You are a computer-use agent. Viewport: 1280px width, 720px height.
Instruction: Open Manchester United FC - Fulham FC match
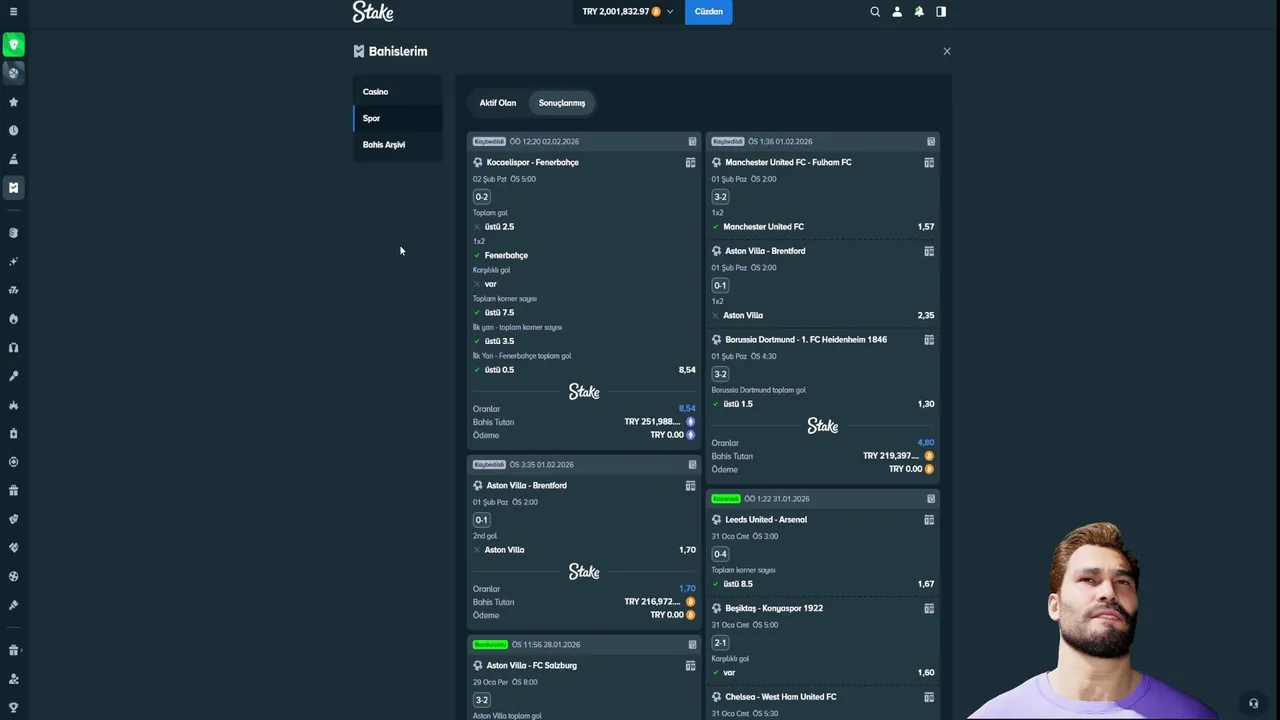tap(788, 162)
